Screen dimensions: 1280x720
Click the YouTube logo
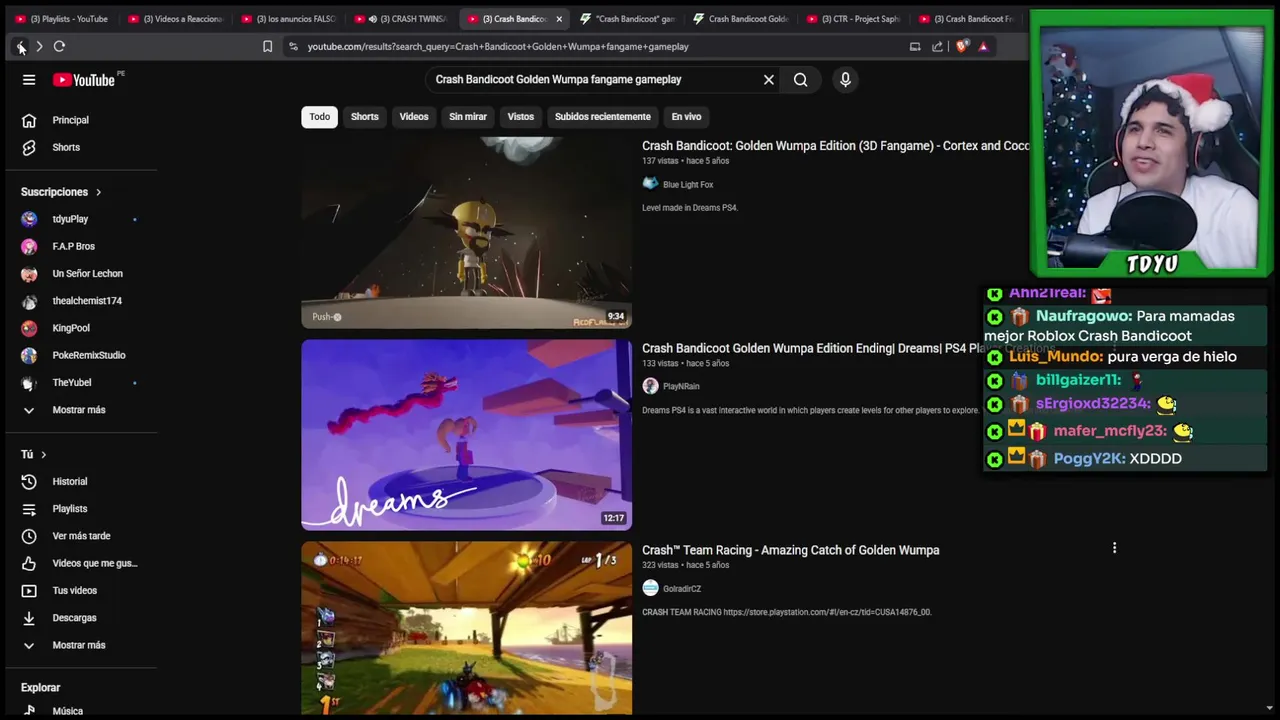[84, 80]
